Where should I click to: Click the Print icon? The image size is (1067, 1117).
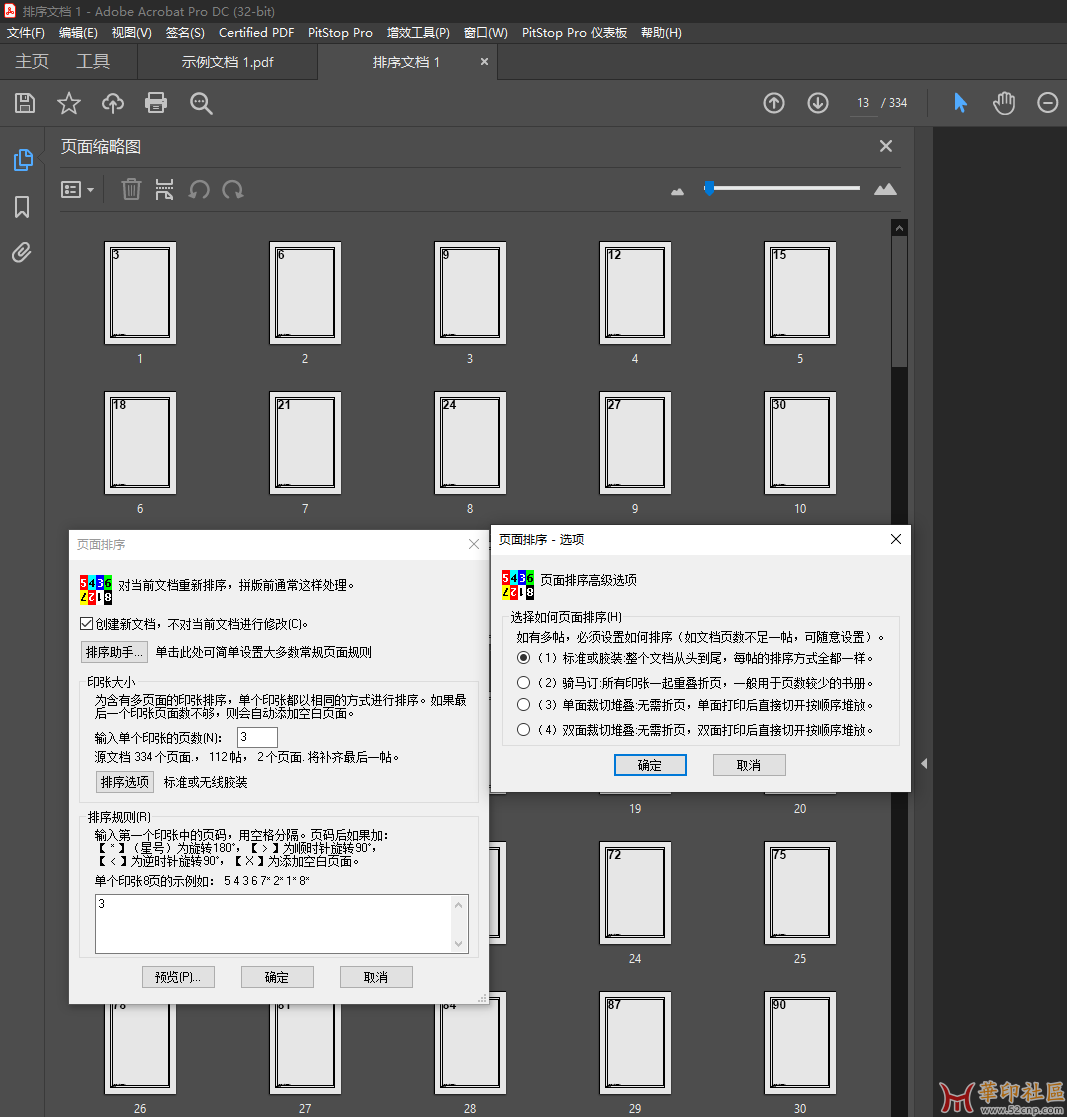156,103
